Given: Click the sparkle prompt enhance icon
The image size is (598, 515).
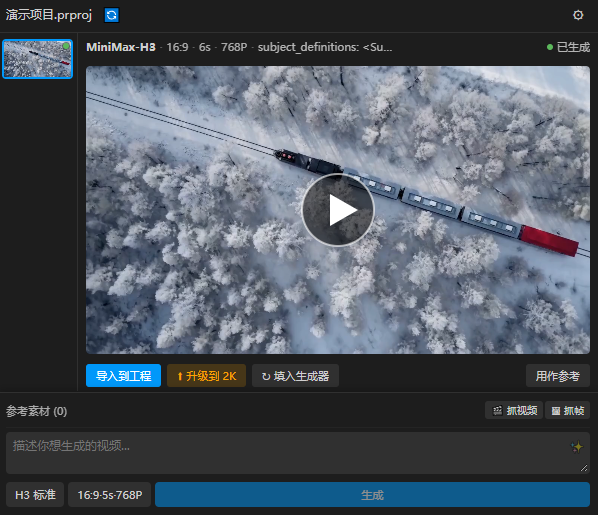Looking at the screenshot, I should [577, 446].
